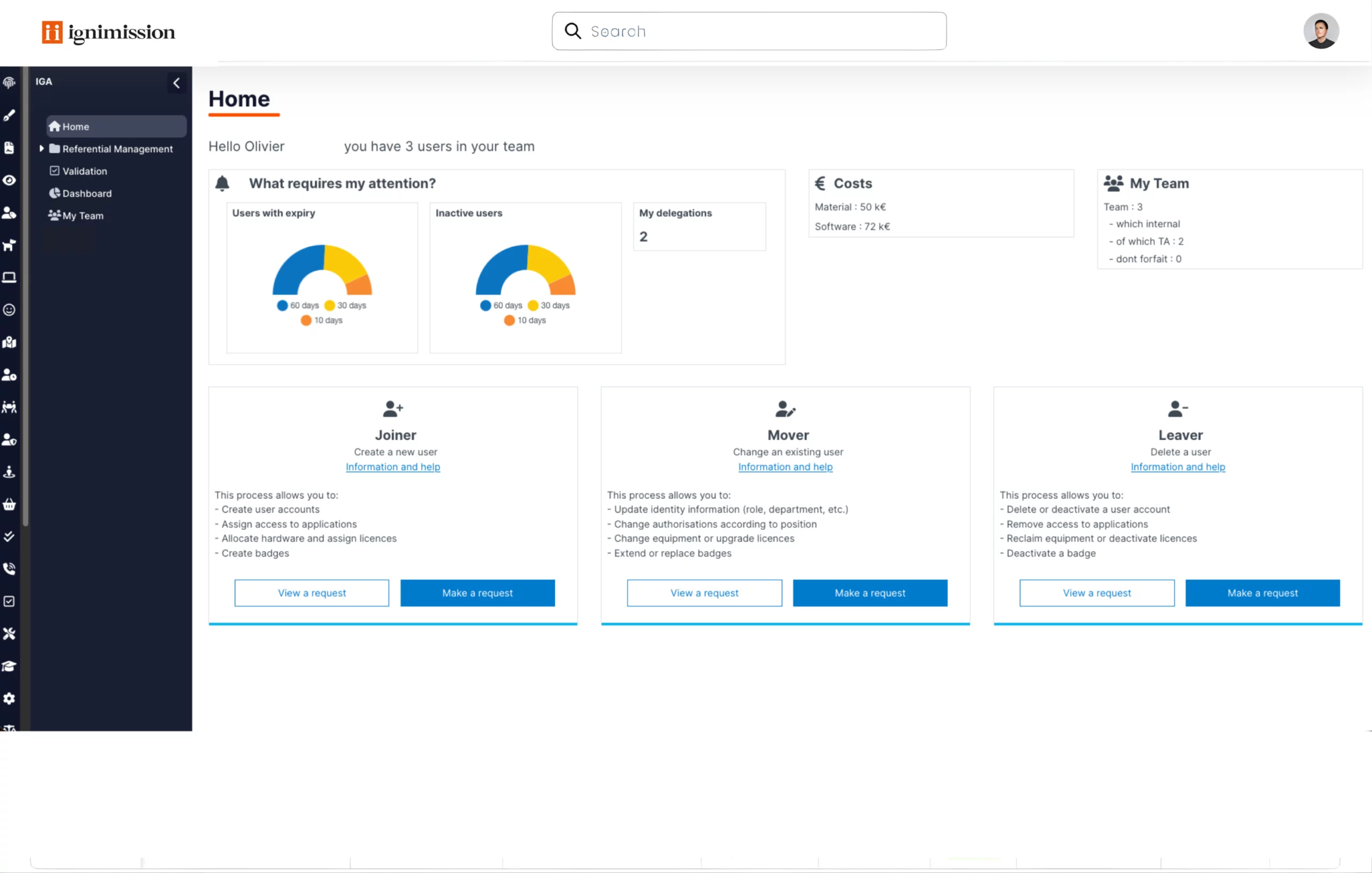The width and height of the screenshot is (1372, 873).
Task: Go to Dashboard in the IGA menu
Action: 87,193
